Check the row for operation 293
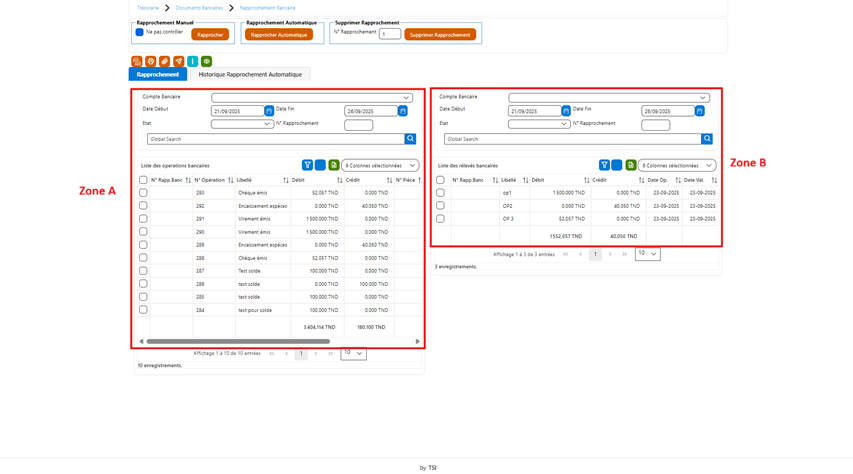 point(143,193)
